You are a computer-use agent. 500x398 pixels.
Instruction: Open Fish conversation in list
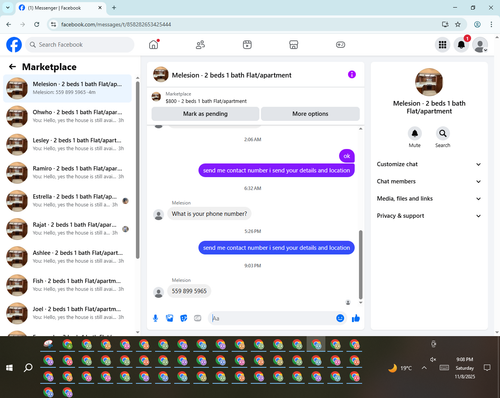67,285
